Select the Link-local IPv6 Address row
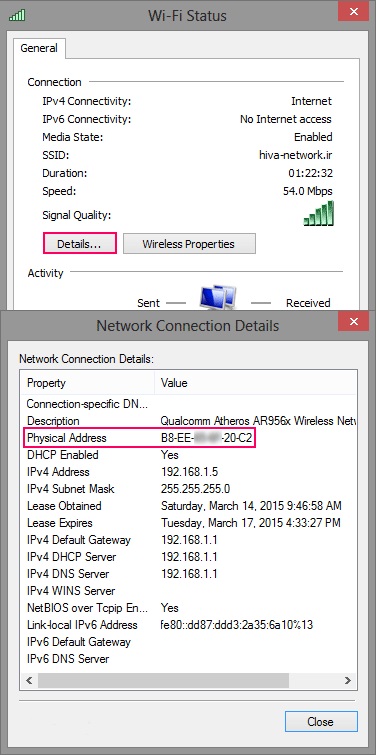The width and height of the screenshot is (376, 755). pyautogui.click(x=188, y=625)
